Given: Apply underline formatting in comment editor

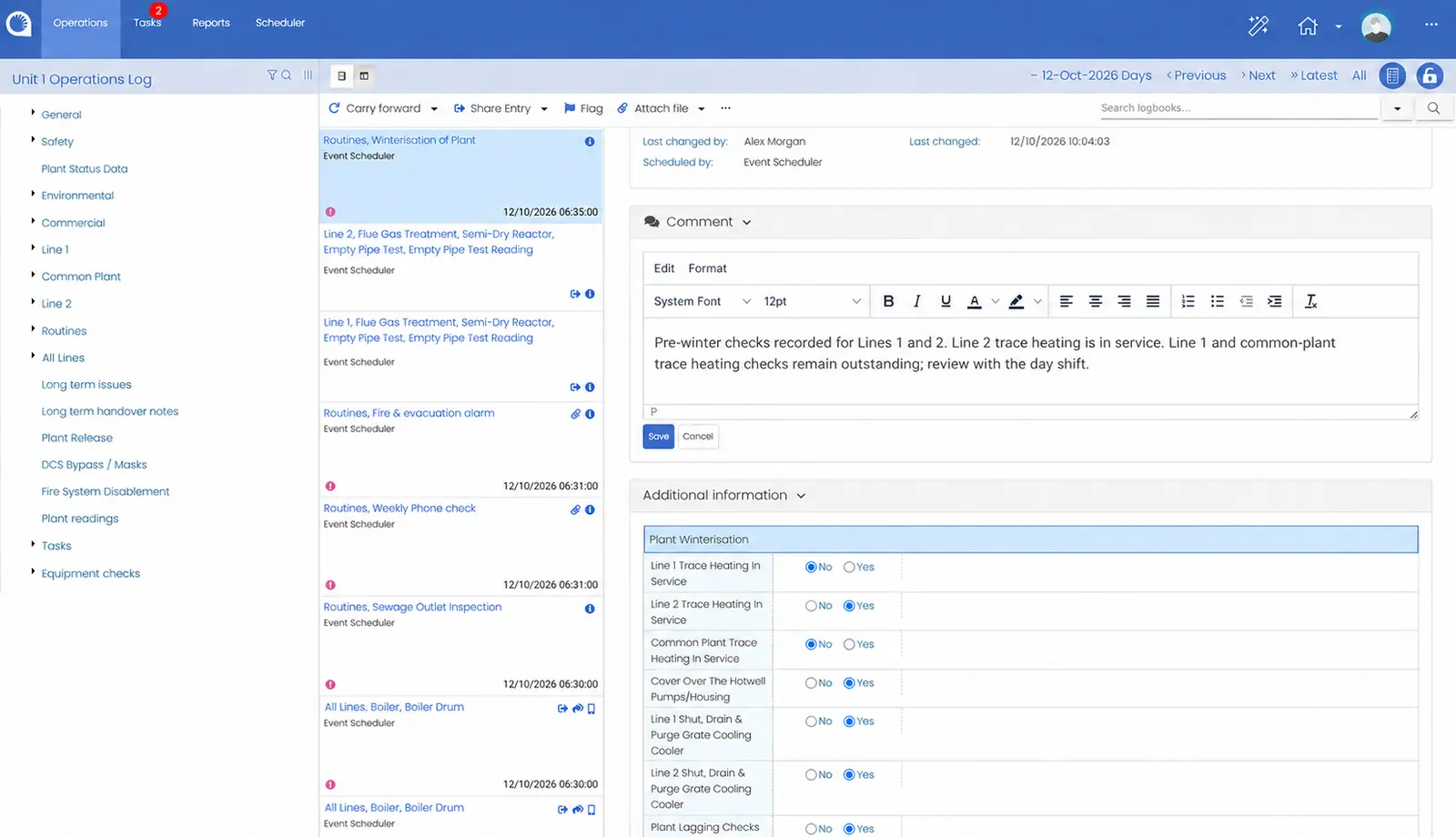Looking at the screenshot, I should pyautogui.click(x=945, y=301).
